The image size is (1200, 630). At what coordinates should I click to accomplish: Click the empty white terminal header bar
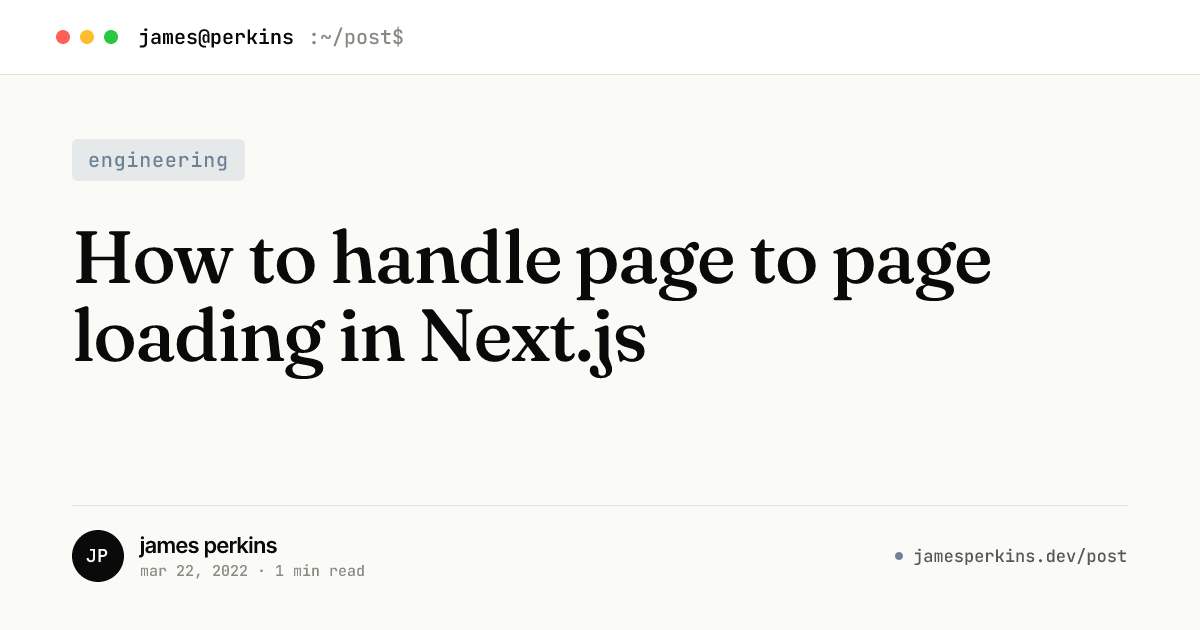pos(800,37)
